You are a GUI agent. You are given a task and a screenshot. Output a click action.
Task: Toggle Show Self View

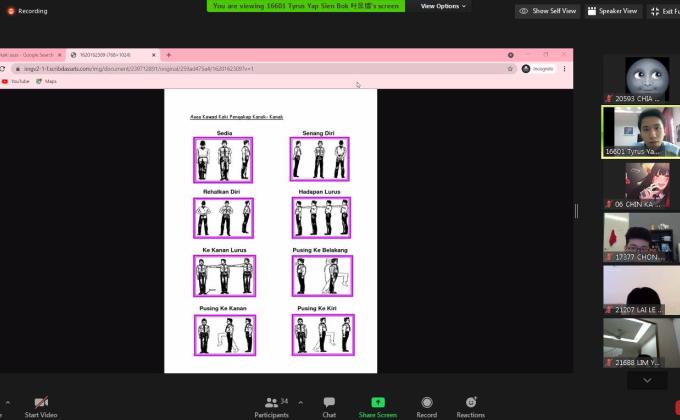548,11
